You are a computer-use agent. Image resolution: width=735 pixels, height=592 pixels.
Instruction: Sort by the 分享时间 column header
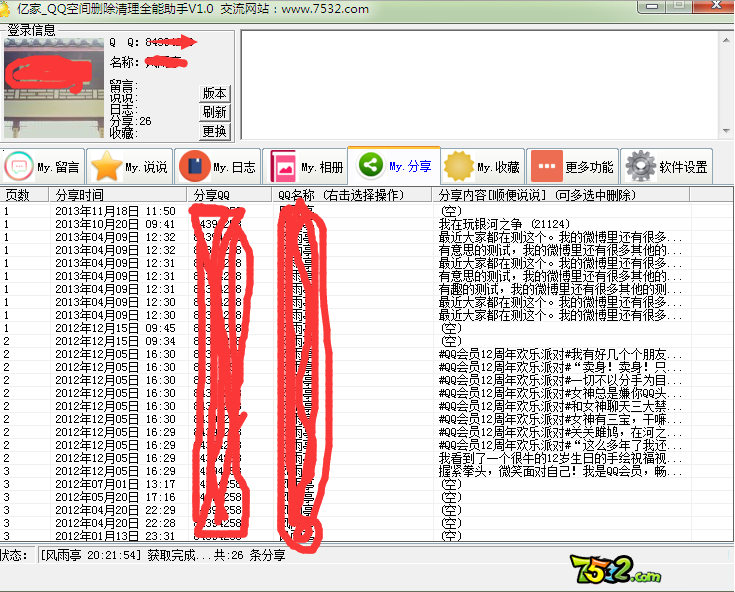[118, 195]
